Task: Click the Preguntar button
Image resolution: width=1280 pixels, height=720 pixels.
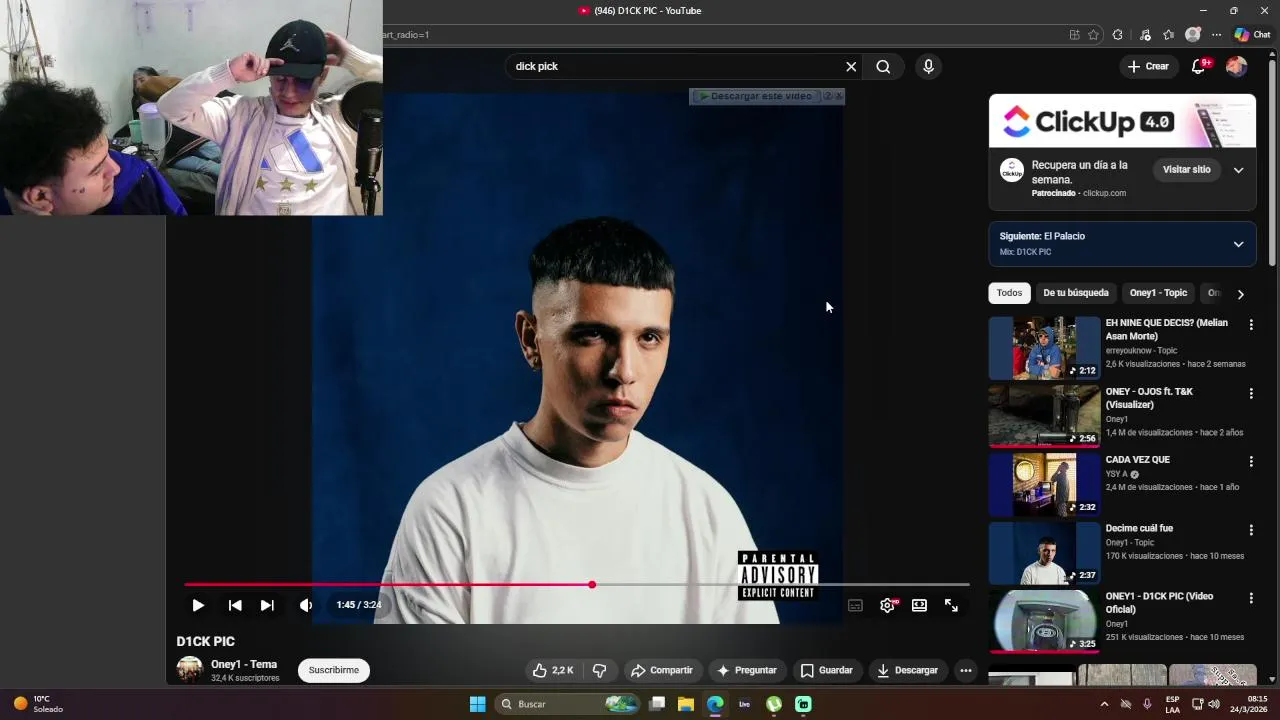Action: [x=746, y=670]
